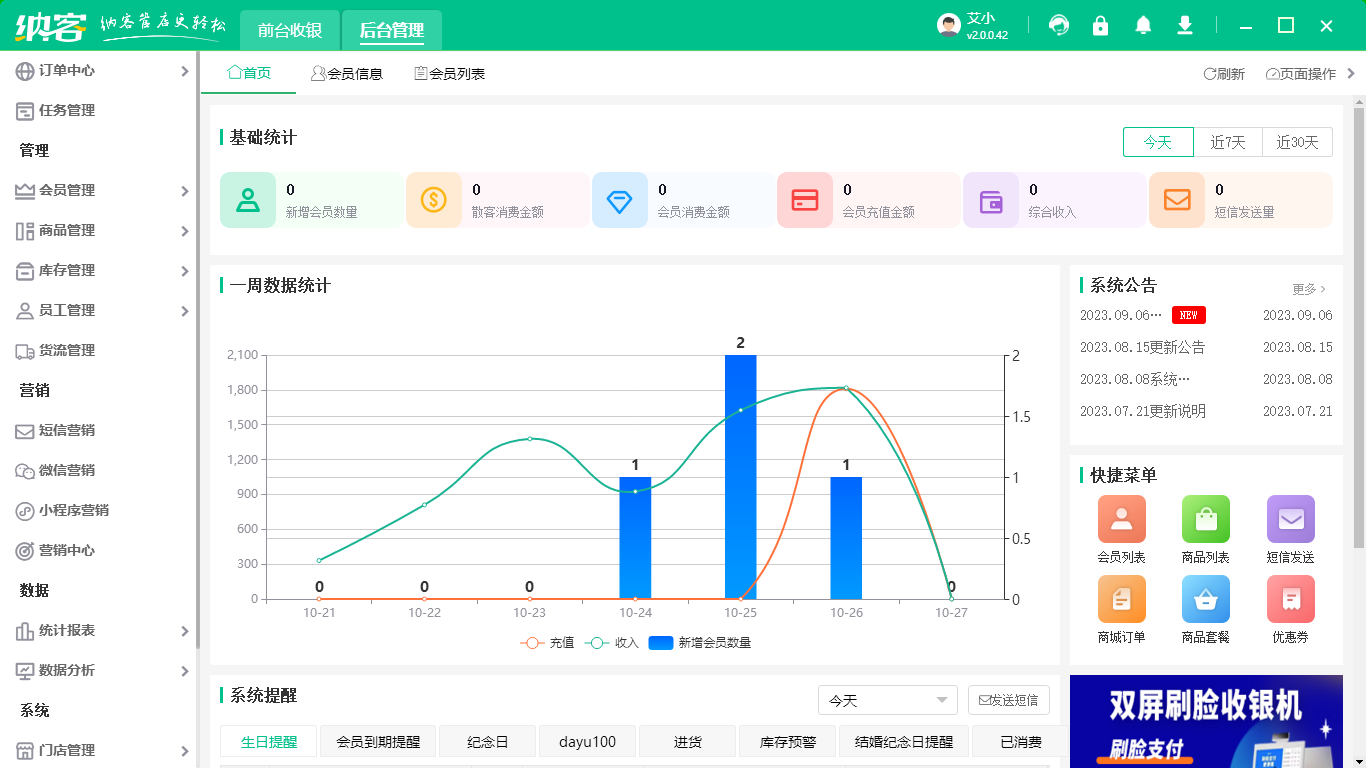This screenshot has height=768, width=1366.
Task: Expand 数据分析 sidebar menu
Action: [x=98, y=670]
